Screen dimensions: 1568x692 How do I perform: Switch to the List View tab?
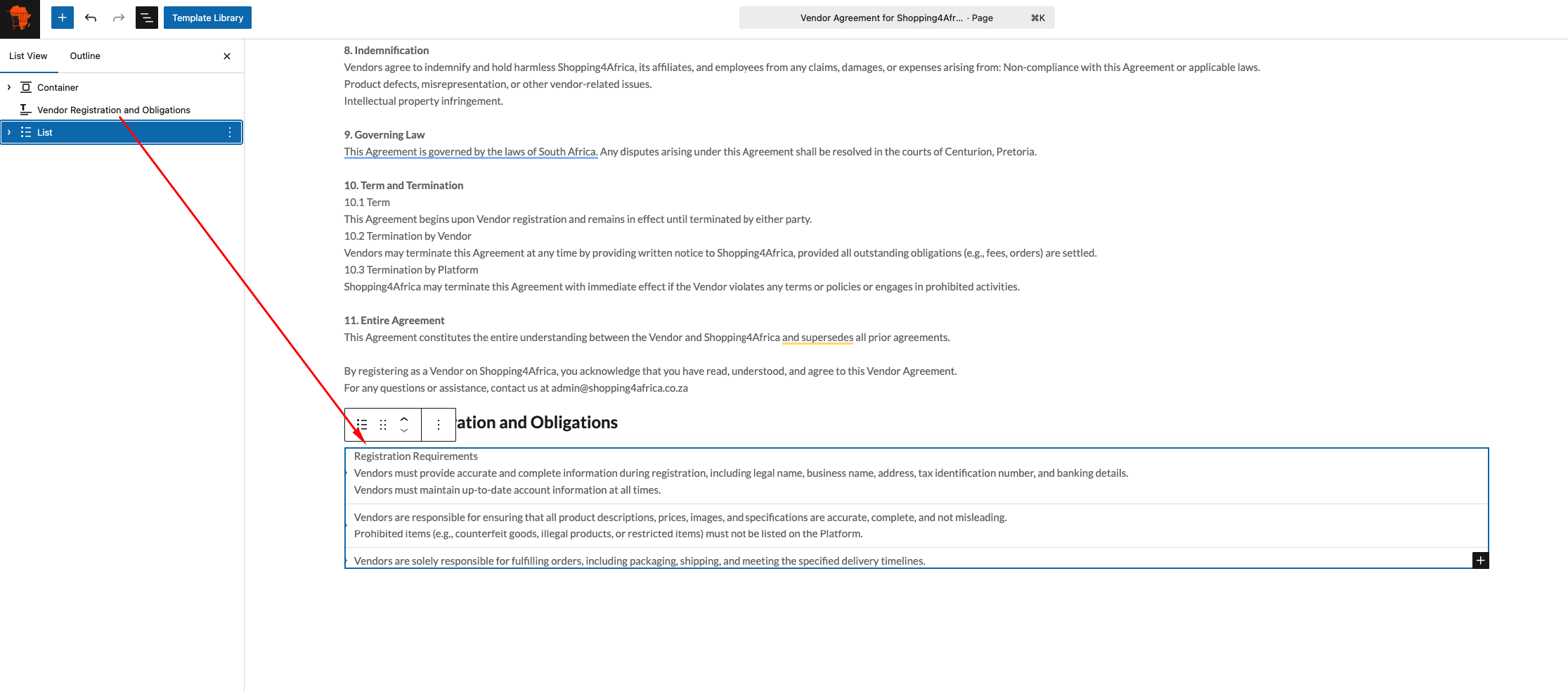(28, 56)
